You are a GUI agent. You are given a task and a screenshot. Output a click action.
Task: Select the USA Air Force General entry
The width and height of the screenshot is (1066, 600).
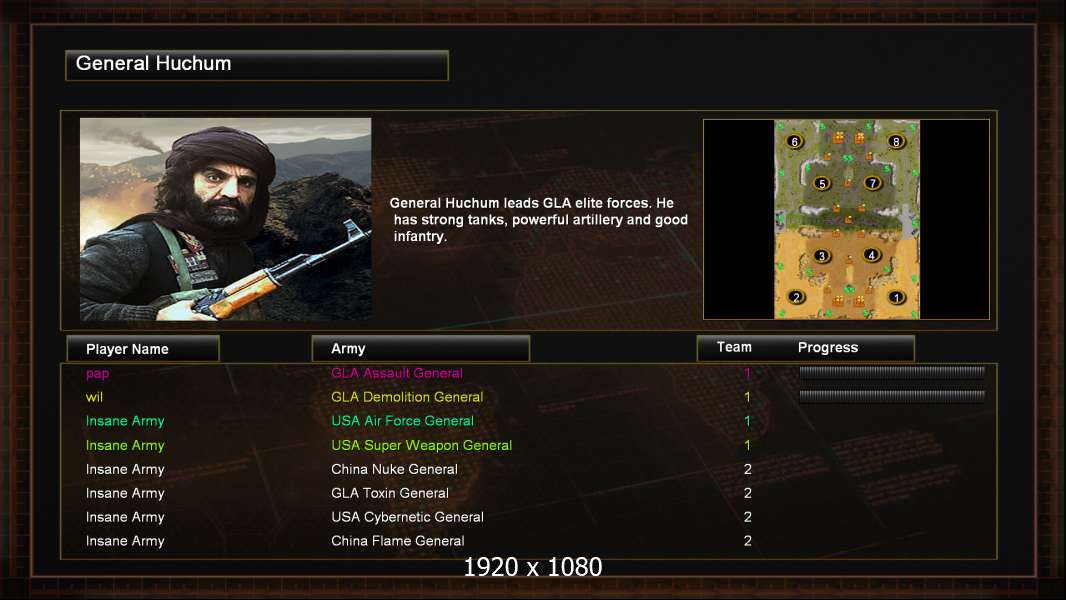[x=402, y=421]
